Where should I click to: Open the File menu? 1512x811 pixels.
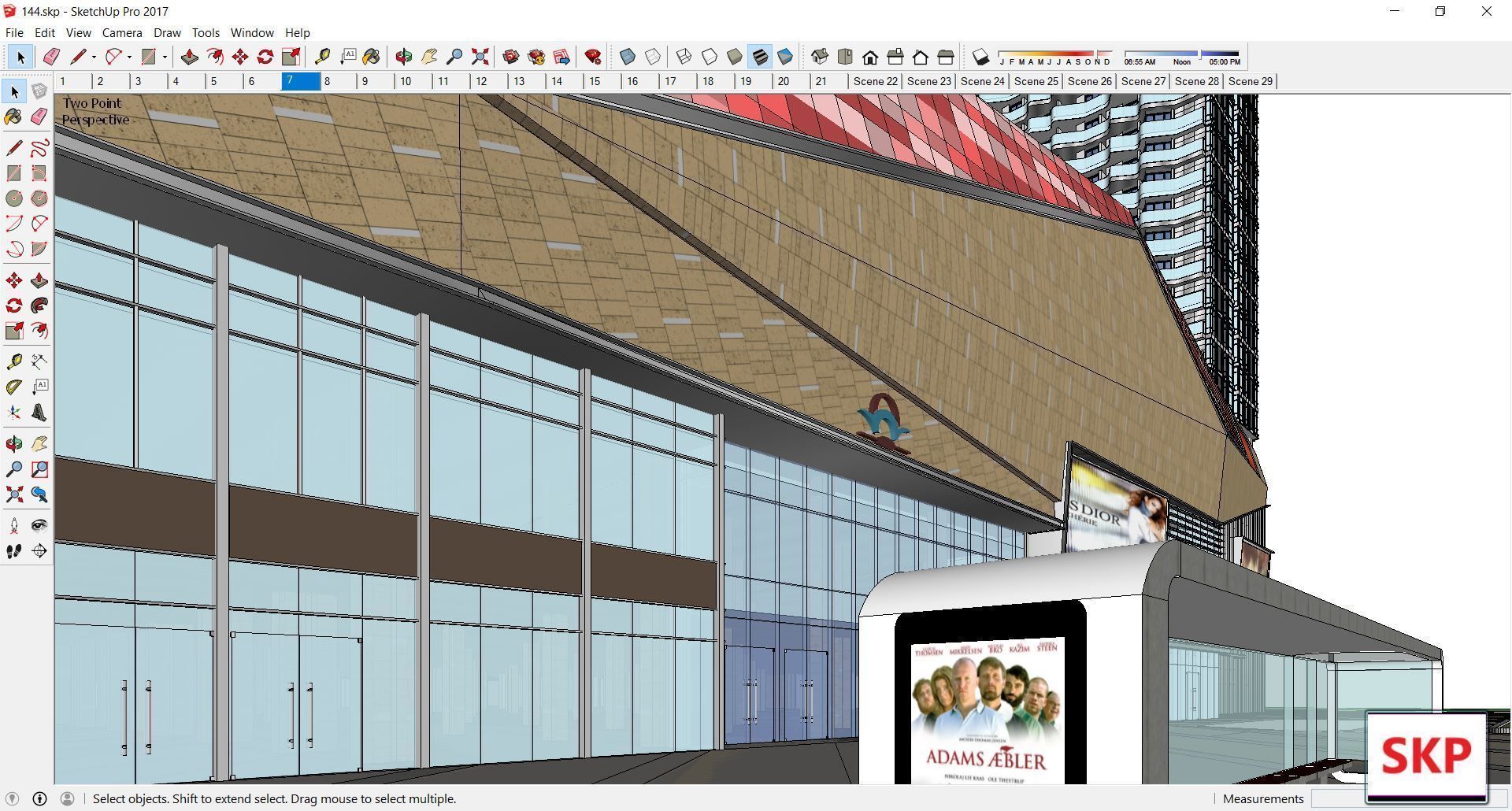click(14, 32)
